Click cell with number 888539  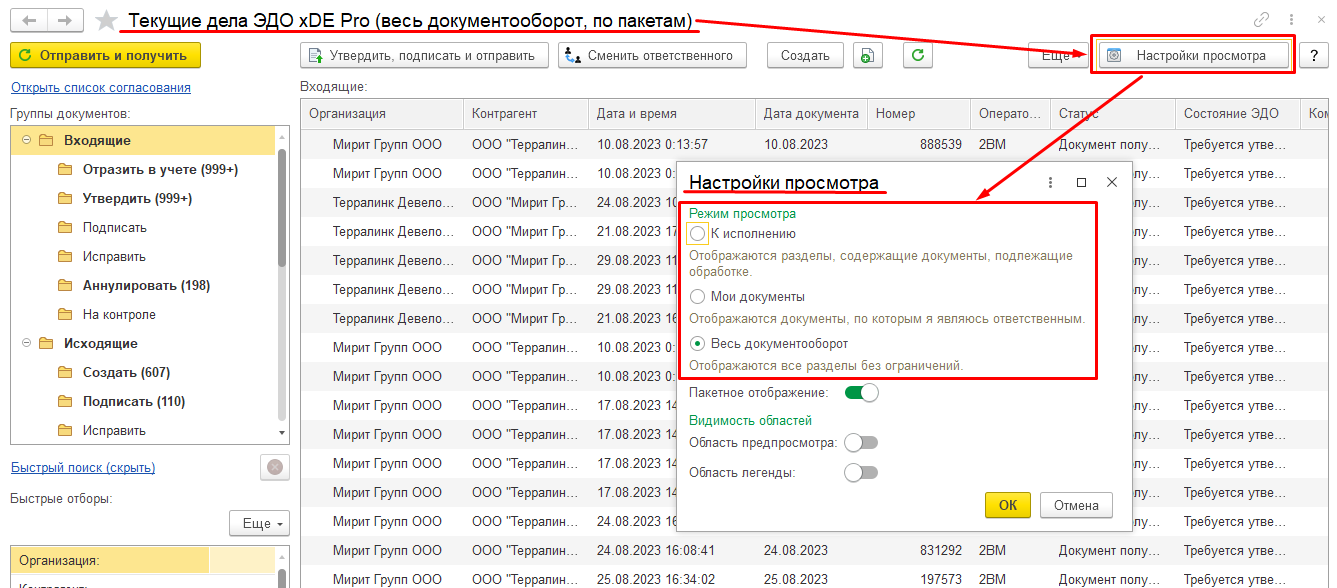pos(940,144)
